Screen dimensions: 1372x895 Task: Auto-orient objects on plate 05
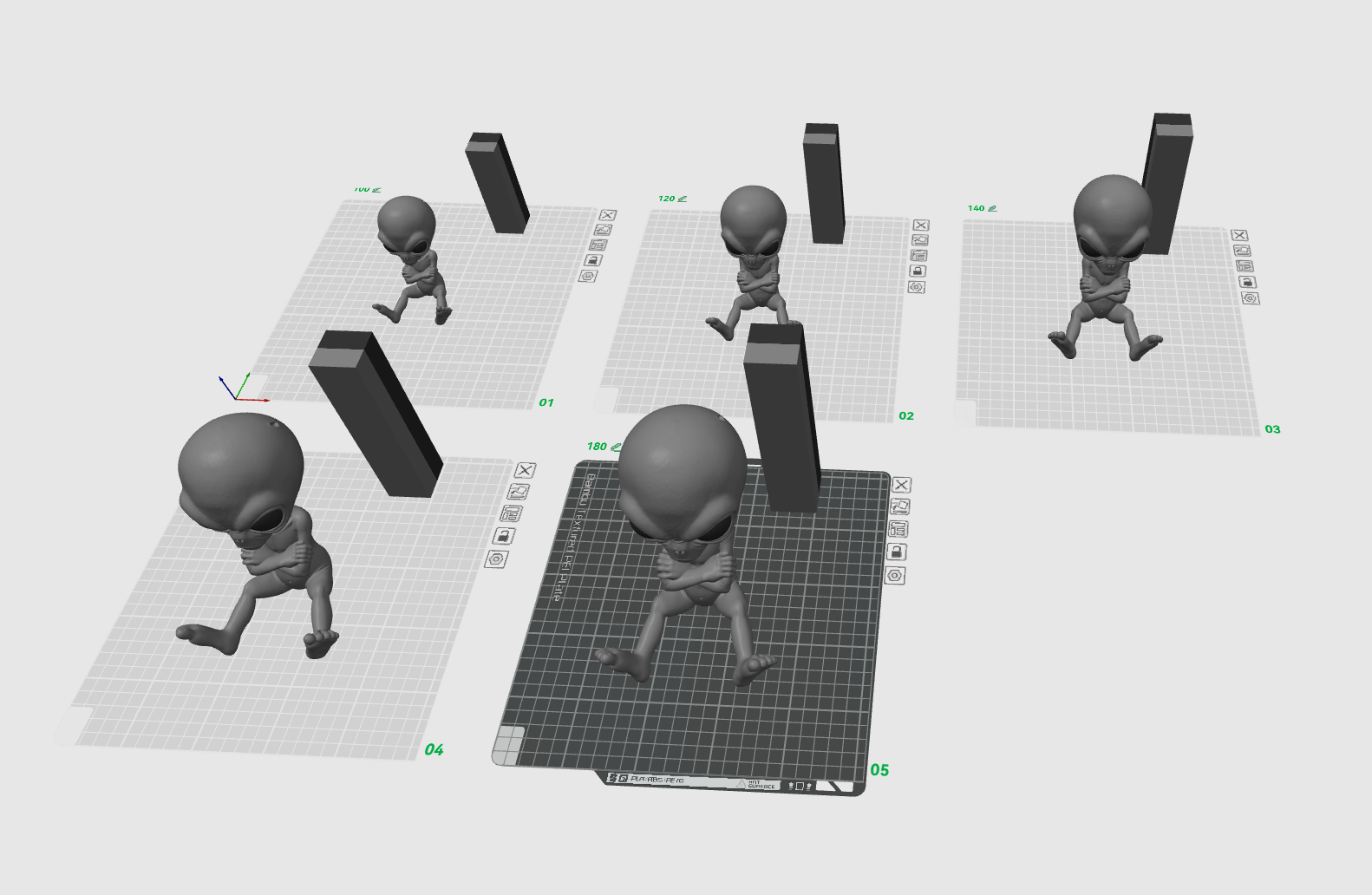pyautogui.click(x=899, y=506)
